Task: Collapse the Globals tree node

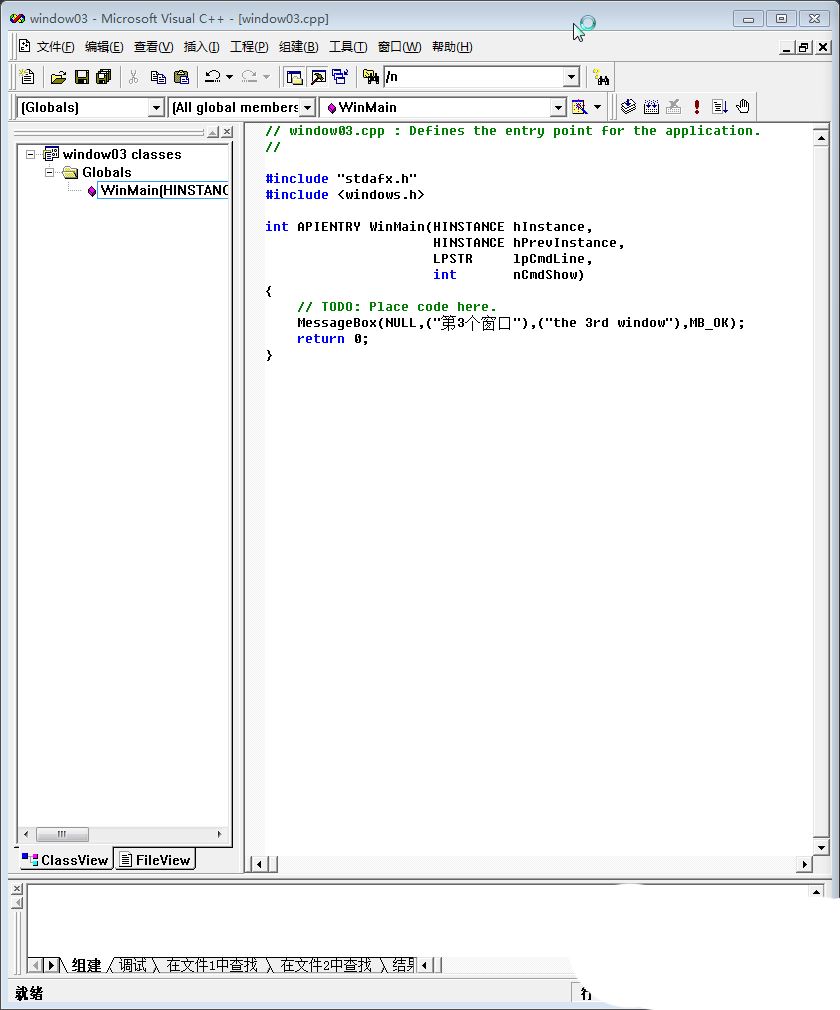Action: point(49,172)
